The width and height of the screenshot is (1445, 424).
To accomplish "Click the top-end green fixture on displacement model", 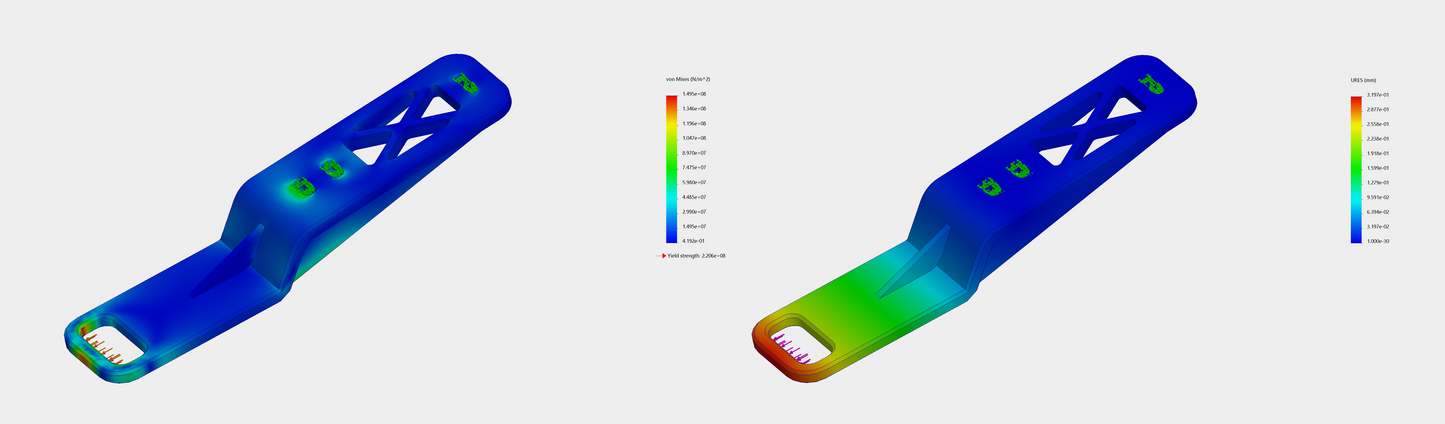I will (1154, 84).
